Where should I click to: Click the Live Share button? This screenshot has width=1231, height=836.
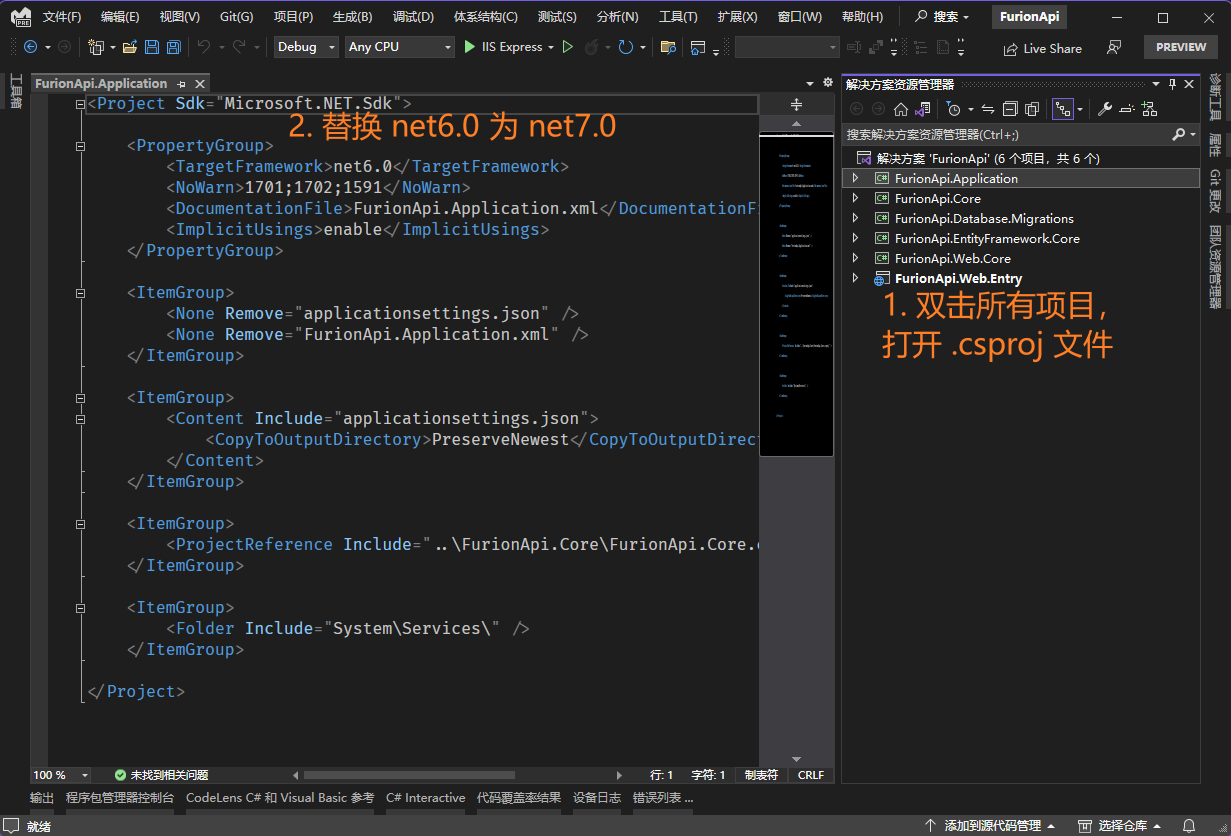point(1043,48)
